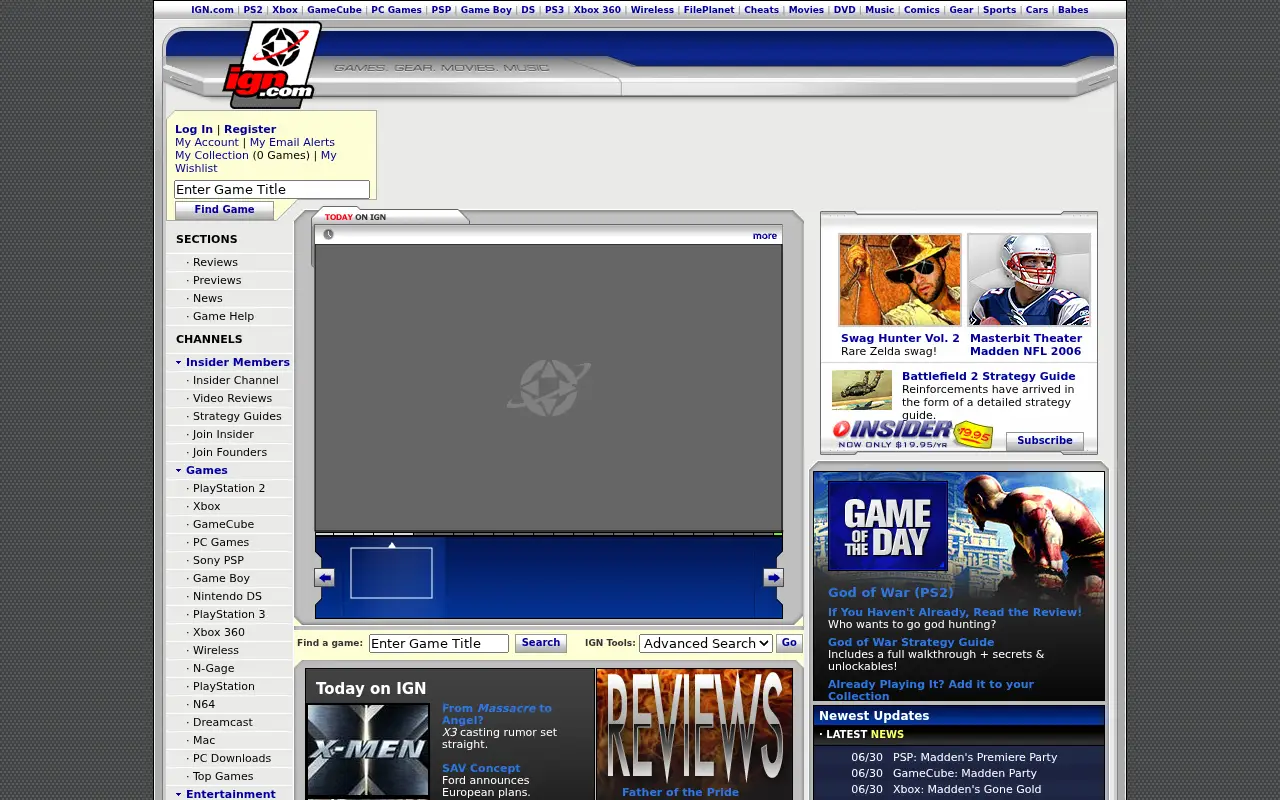Screen dimensions: 1280x800
Task: Click the clock icon in Today on IGN panel
Action: [x=328, y=235]
